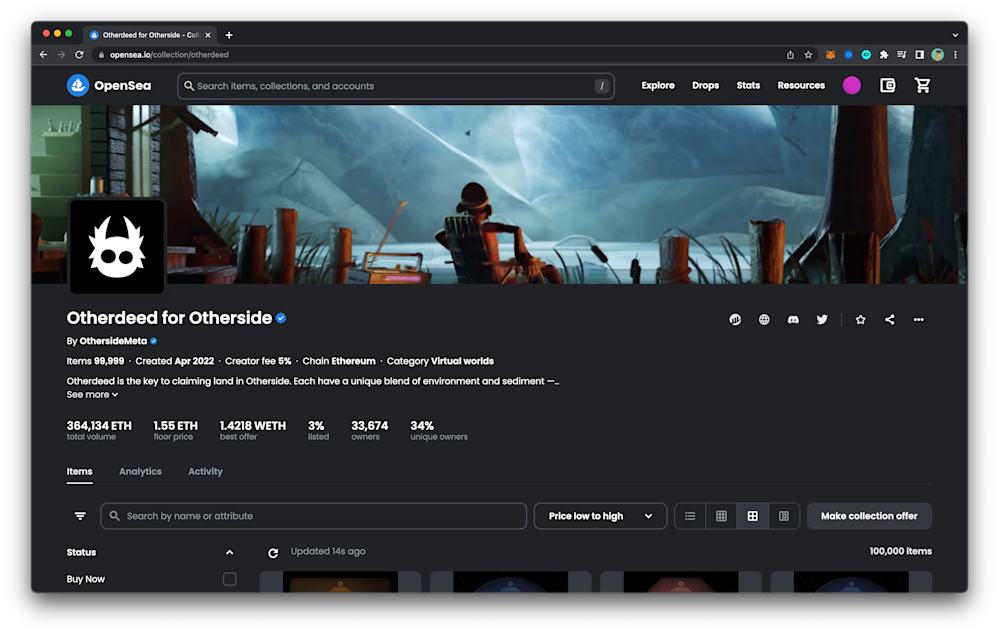Open the Chrome three-dot menu
This screenshot has height=634, width=999.
pyautogui.click(x=955, y=55)
